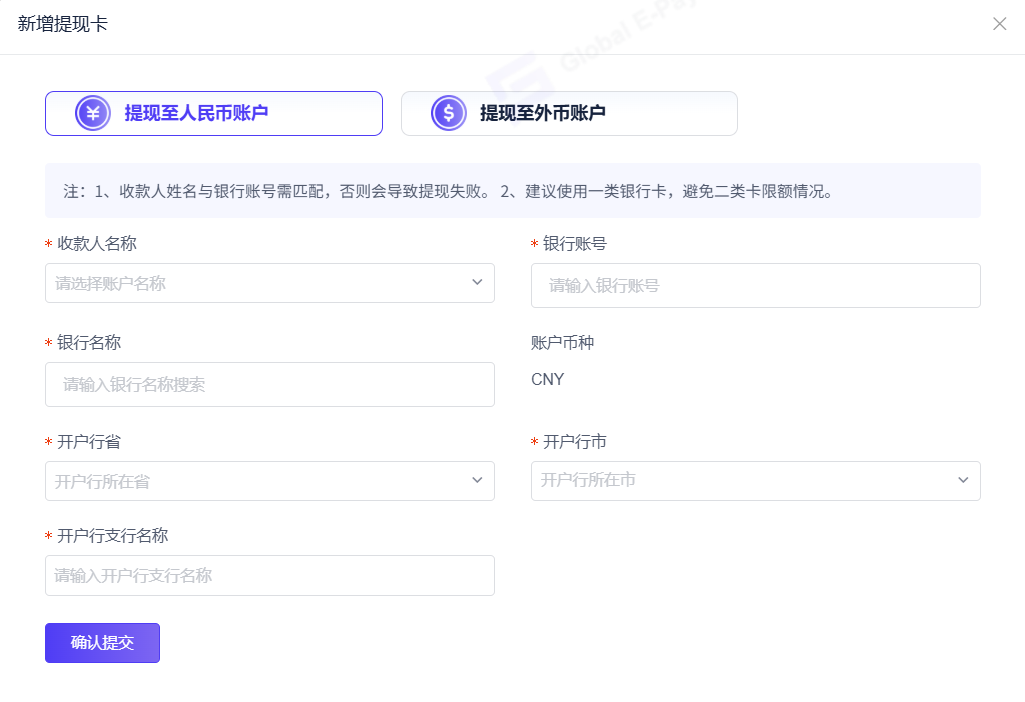Viewport: 1025px width, 702px height.
Task: Click the dollar $ currency icon
Action: coord(449,113)
